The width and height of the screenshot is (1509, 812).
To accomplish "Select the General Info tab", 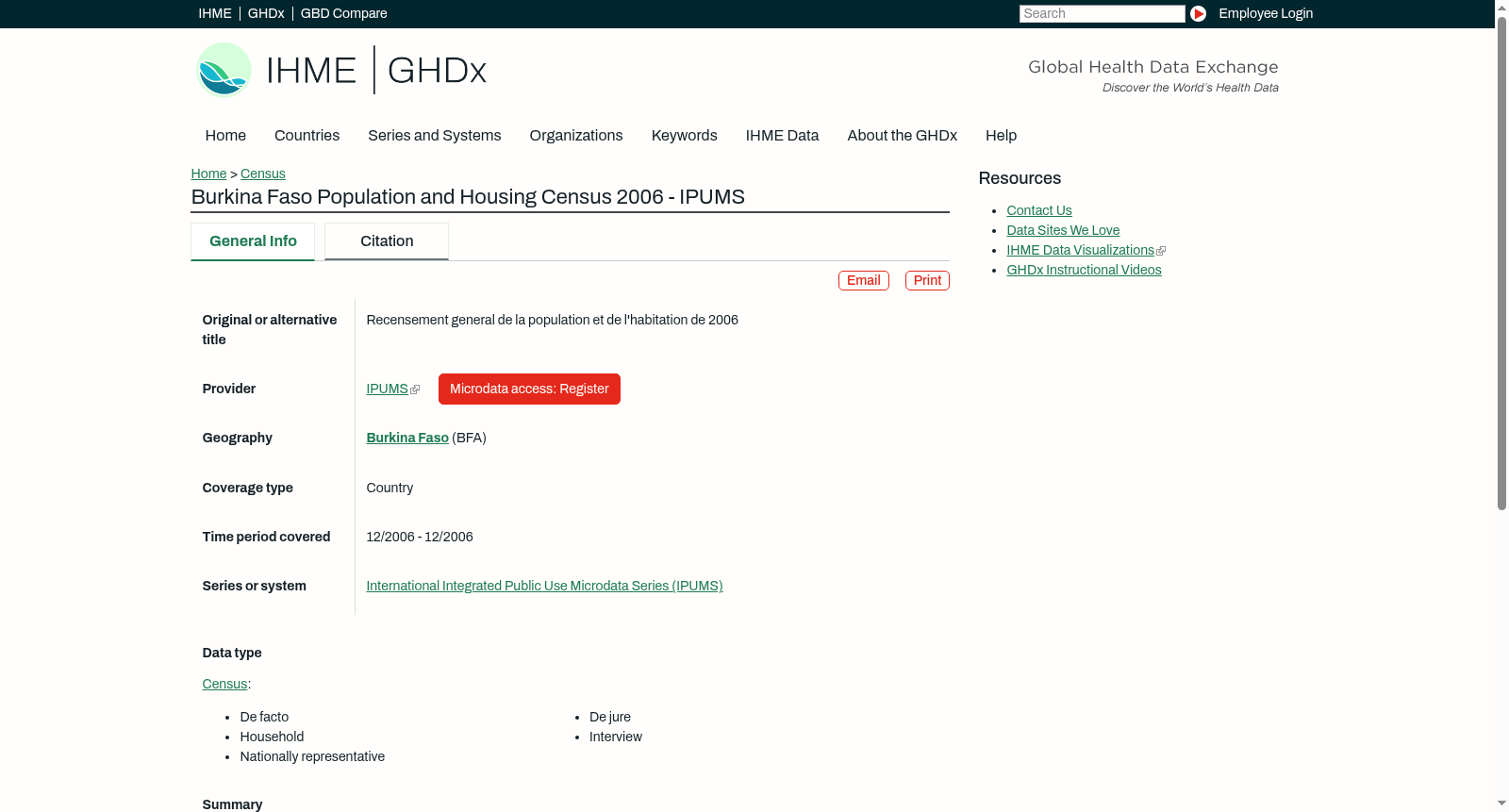I will coord(253,241).
